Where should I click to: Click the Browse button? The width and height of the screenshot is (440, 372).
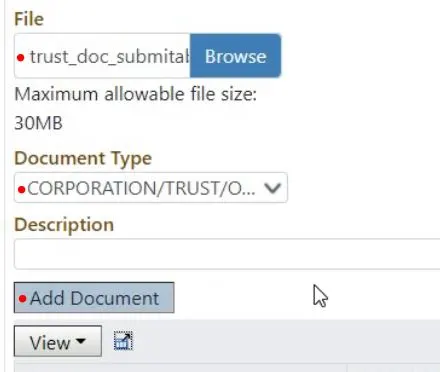click(235, 56)
